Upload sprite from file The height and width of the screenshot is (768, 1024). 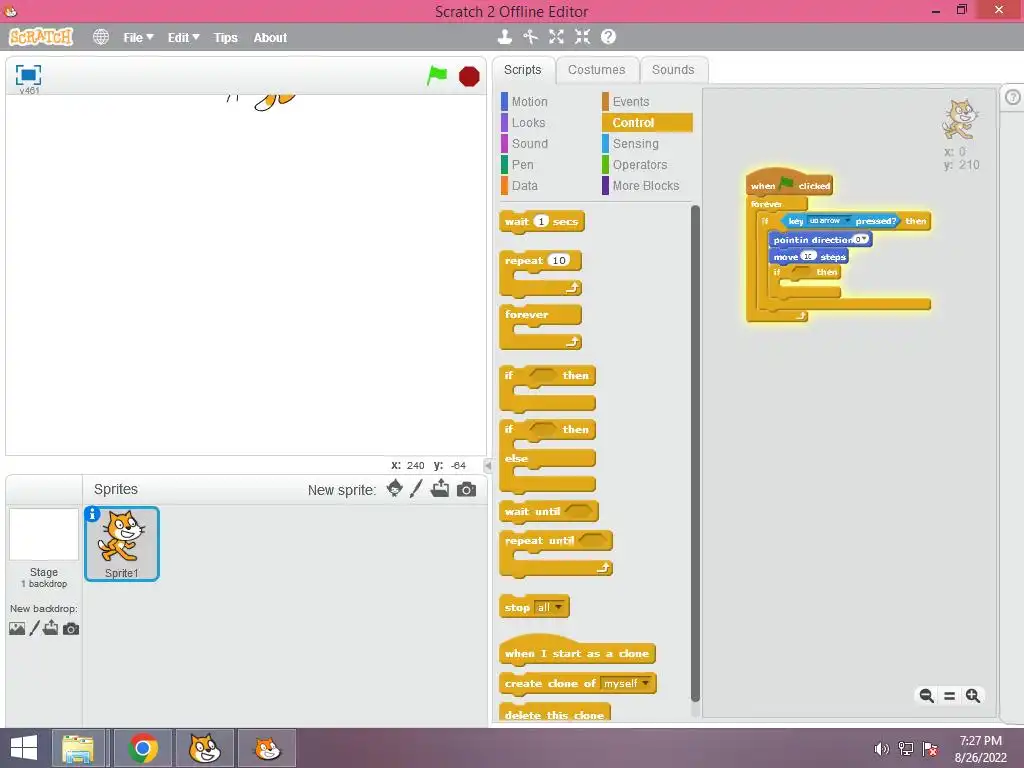(x=440, y=488)
